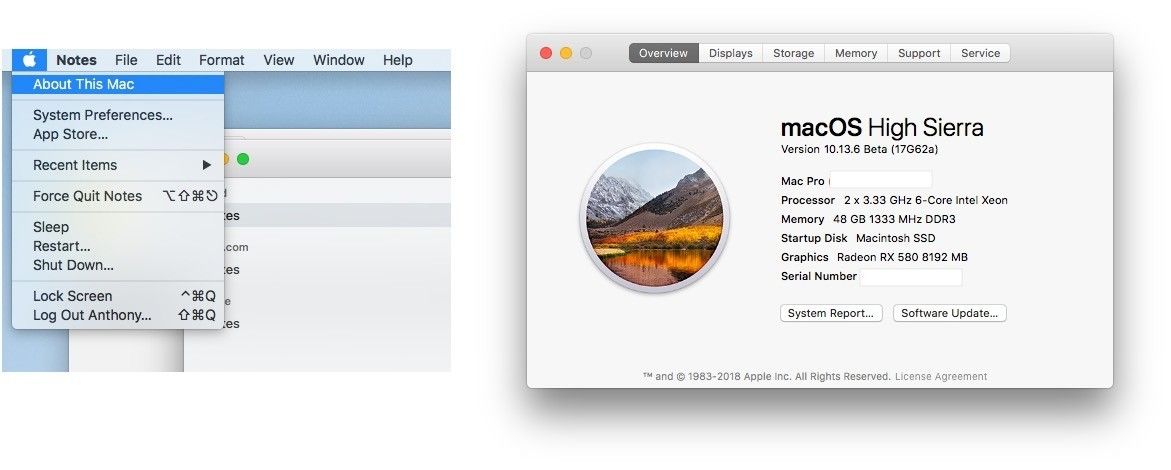The height and width of the screenshot is (470, 1171).
Task: Choose Sleep from Apple menu
Action: [x=50, y=227]
